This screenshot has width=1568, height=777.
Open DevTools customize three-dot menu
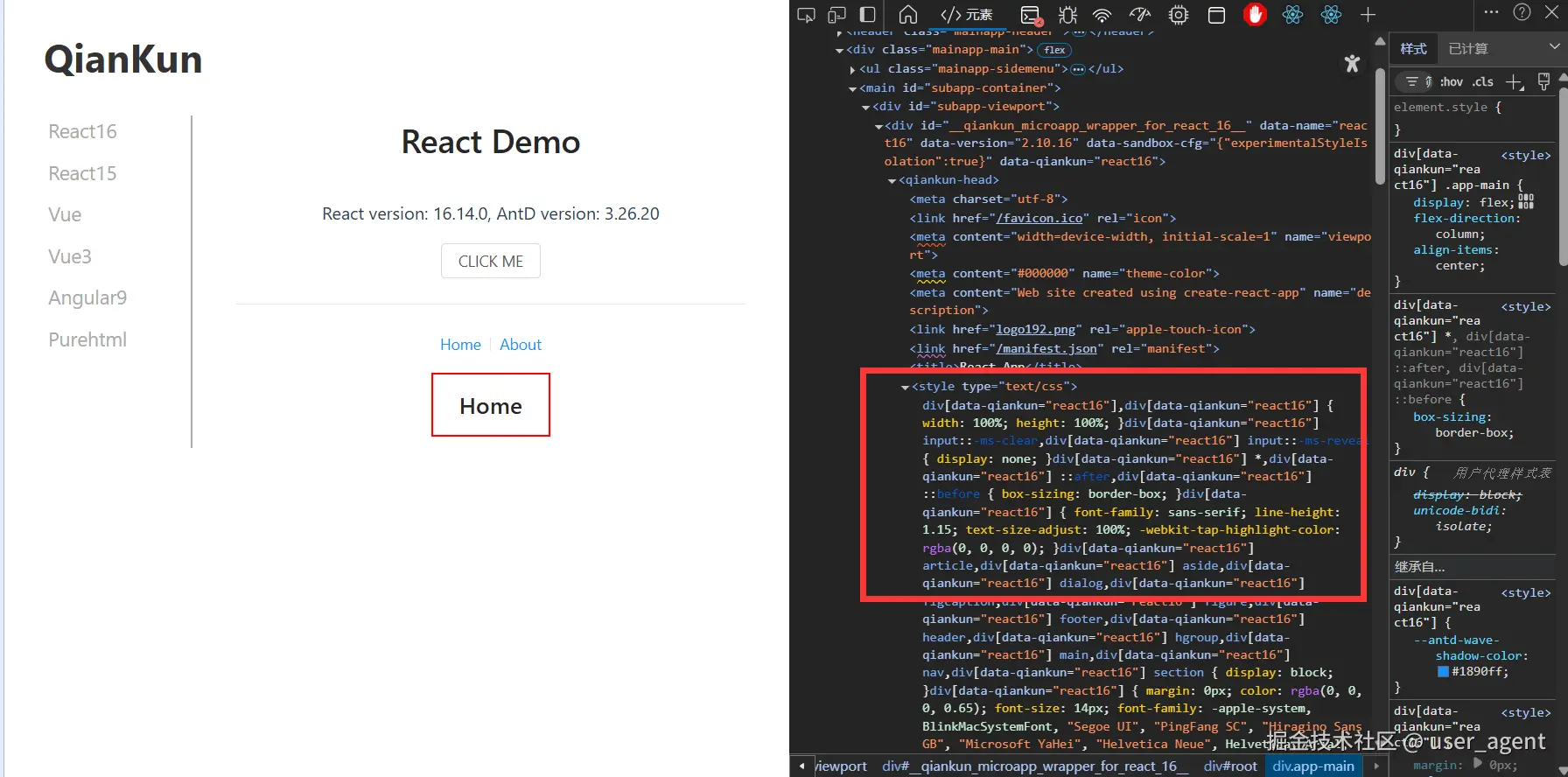tap(1492, 12)
